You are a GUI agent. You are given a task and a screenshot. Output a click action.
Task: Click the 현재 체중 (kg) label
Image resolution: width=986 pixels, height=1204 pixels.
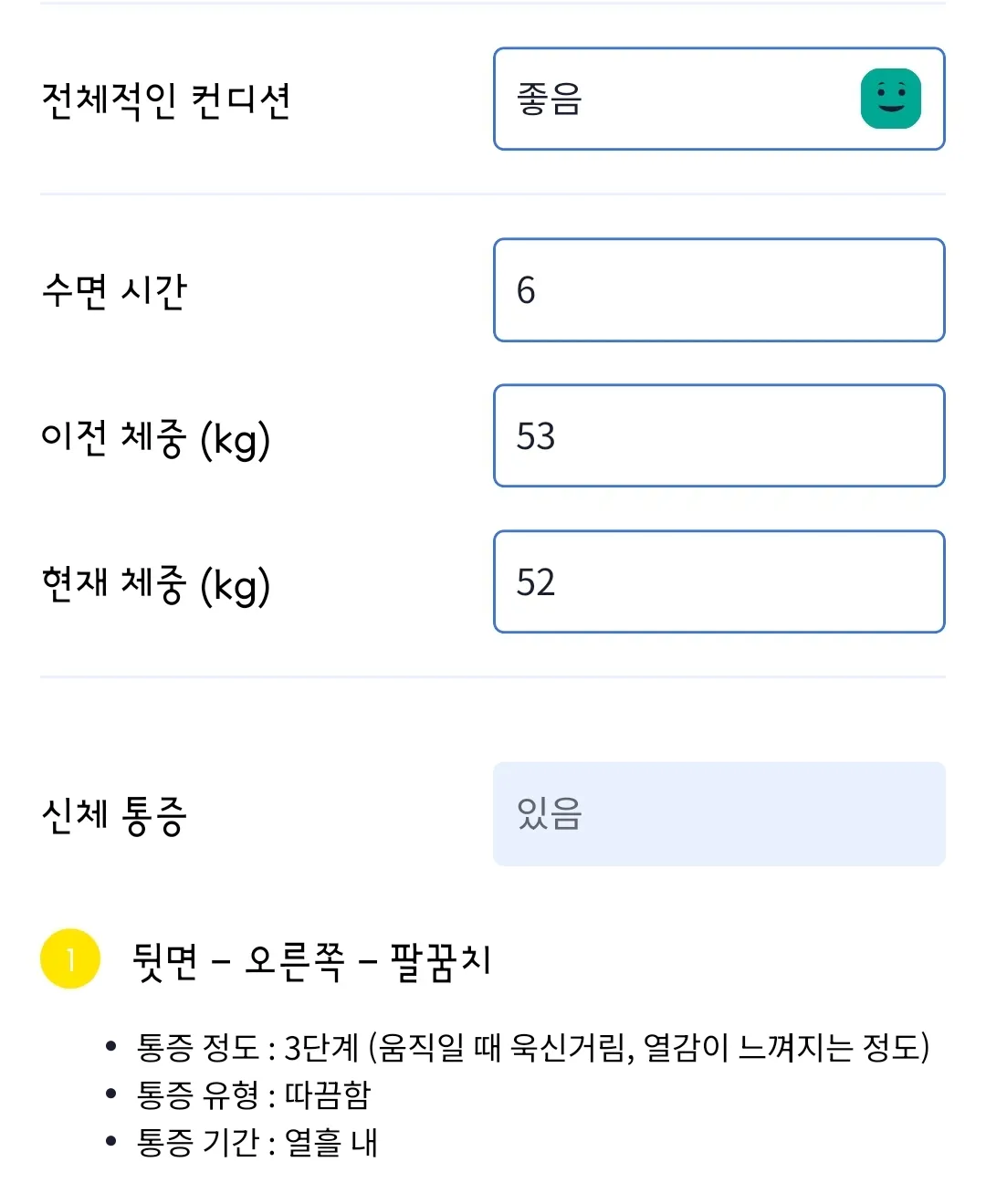click(x=155, y=584)
